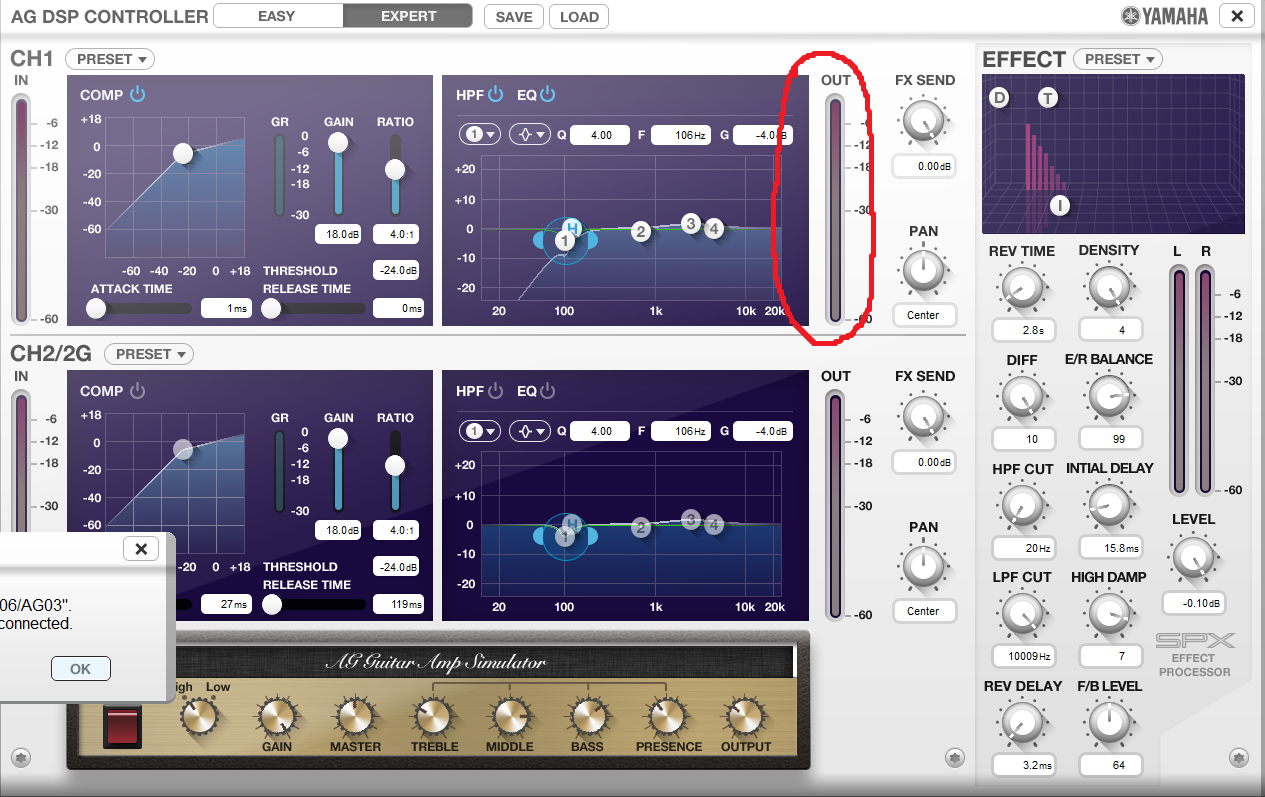
Task: Click the INITIAL DELAY knob
Action: point(1108,507)
